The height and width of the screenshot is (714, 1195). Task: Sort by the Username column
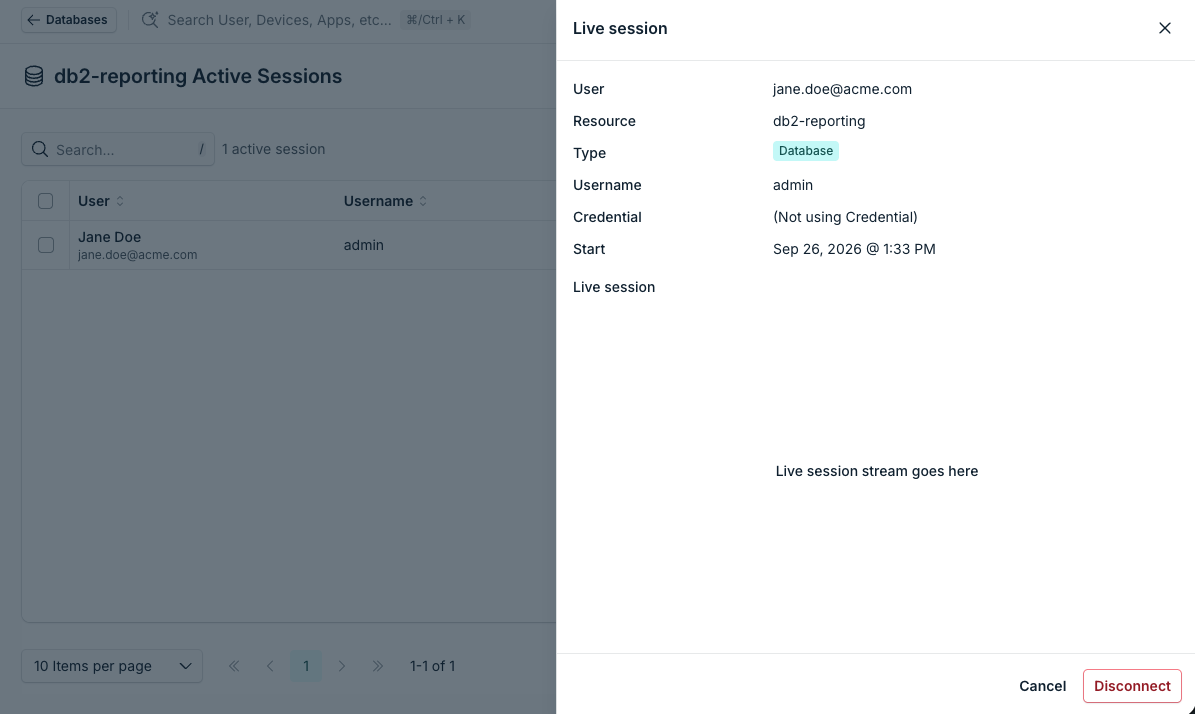point(385,201)
